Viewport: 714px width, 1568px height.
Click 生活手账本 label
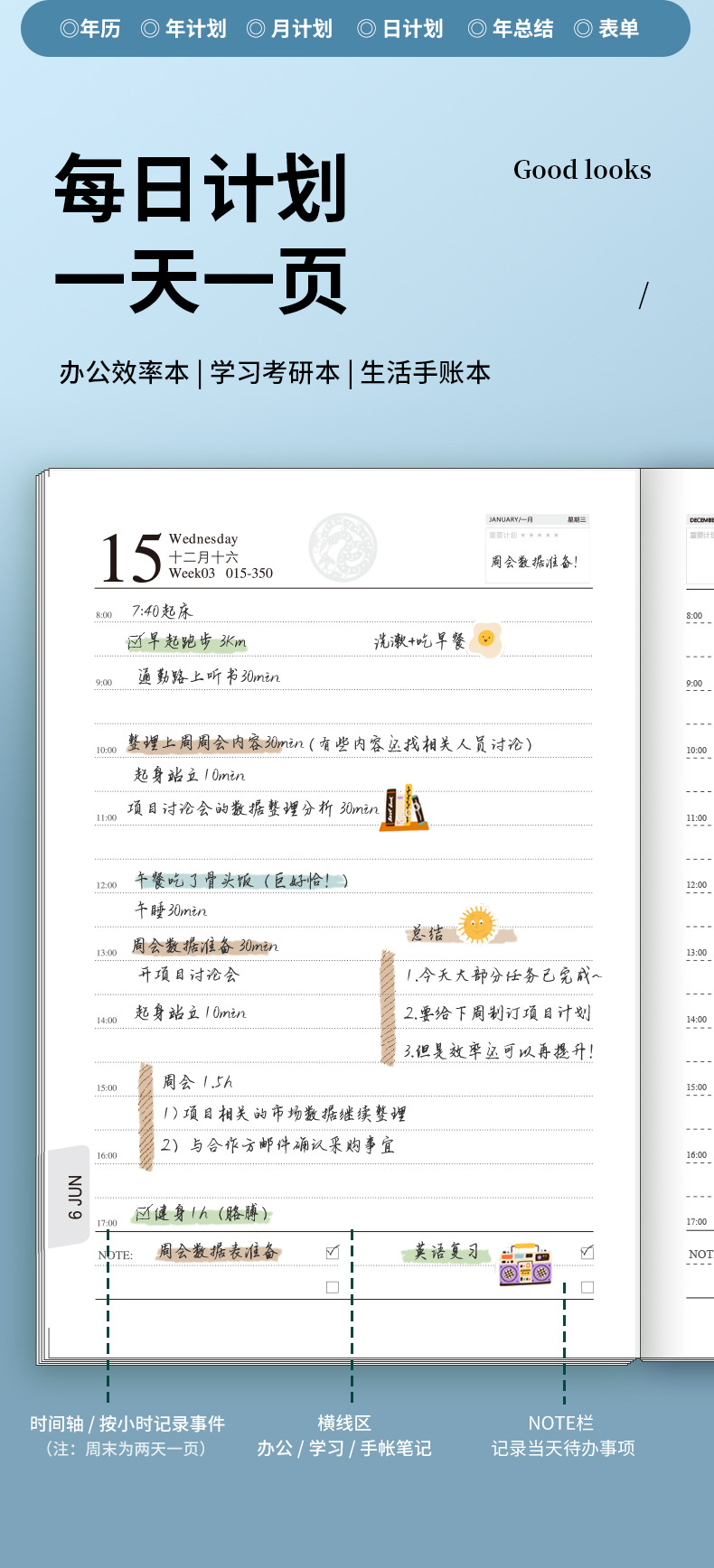426,372
